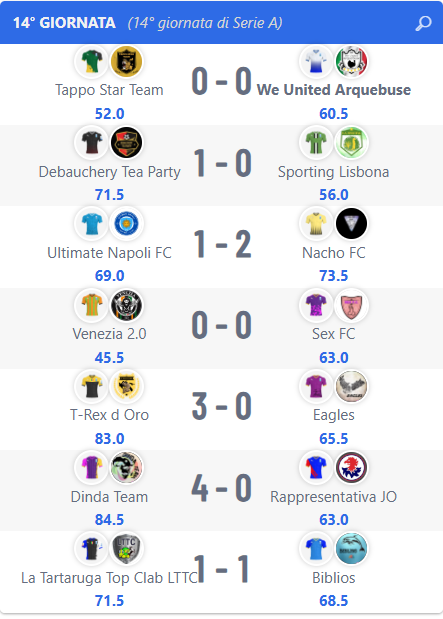Viewport: 443px width, 619px height.
Task: Click the search magnifier icon in header
Action: [x=423, y=23]
